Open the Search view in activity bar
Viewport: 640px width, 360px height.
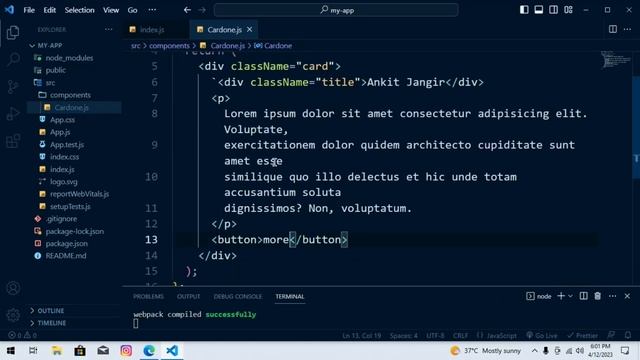point(13,60)
